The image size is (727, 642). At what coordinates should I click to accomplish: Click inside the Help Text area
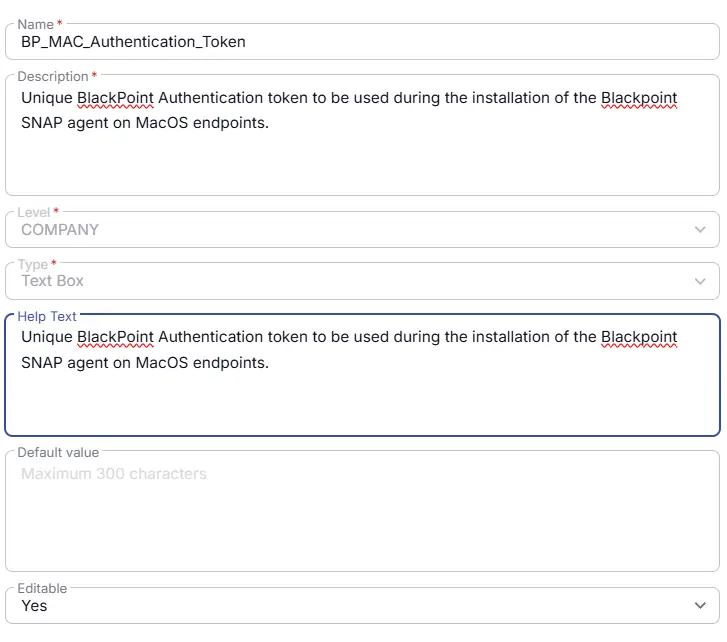coord(362,375)
